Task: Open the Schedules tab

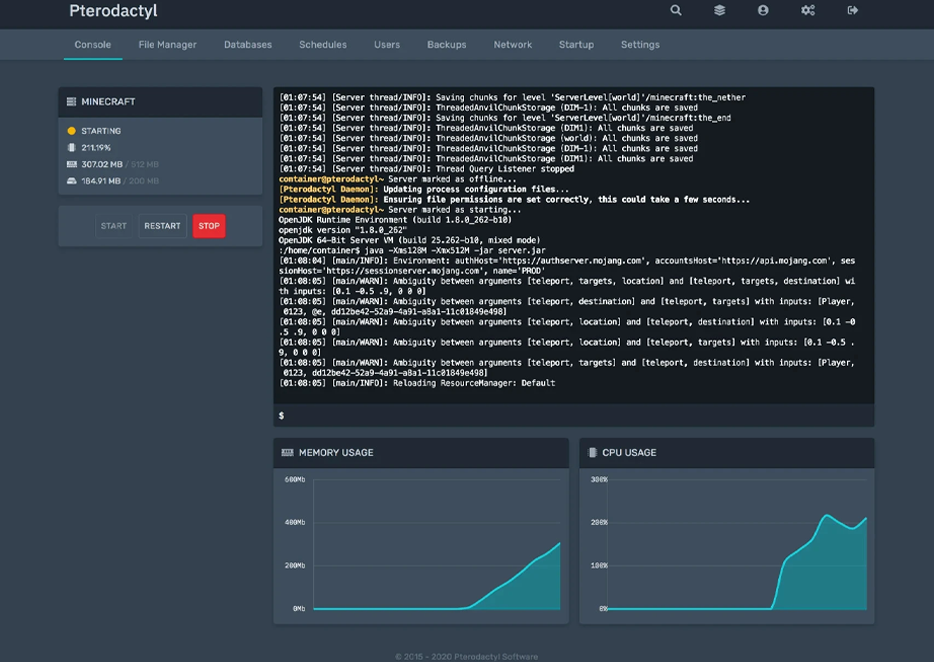Action: pyautogui.click(x=323, y=45)
